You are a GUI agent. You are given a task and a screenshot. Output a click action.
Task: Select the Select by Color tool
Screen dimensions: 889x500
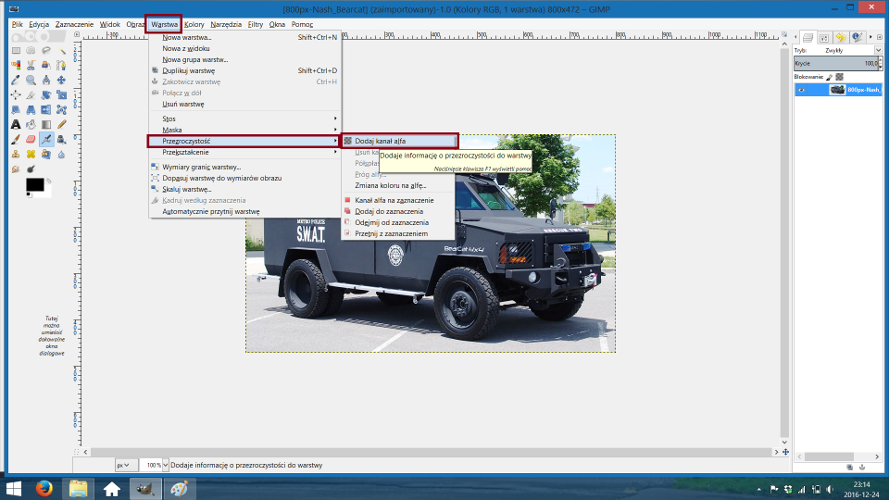[16, 65]
